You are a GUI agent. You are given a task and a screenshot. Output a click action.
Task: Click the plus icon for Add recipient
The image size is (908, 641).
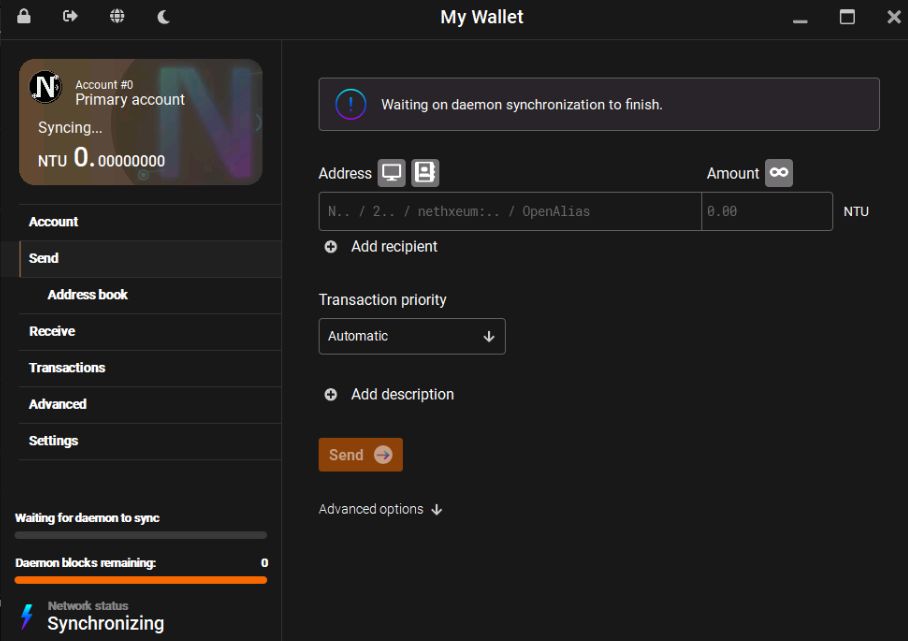coord(331,247)
